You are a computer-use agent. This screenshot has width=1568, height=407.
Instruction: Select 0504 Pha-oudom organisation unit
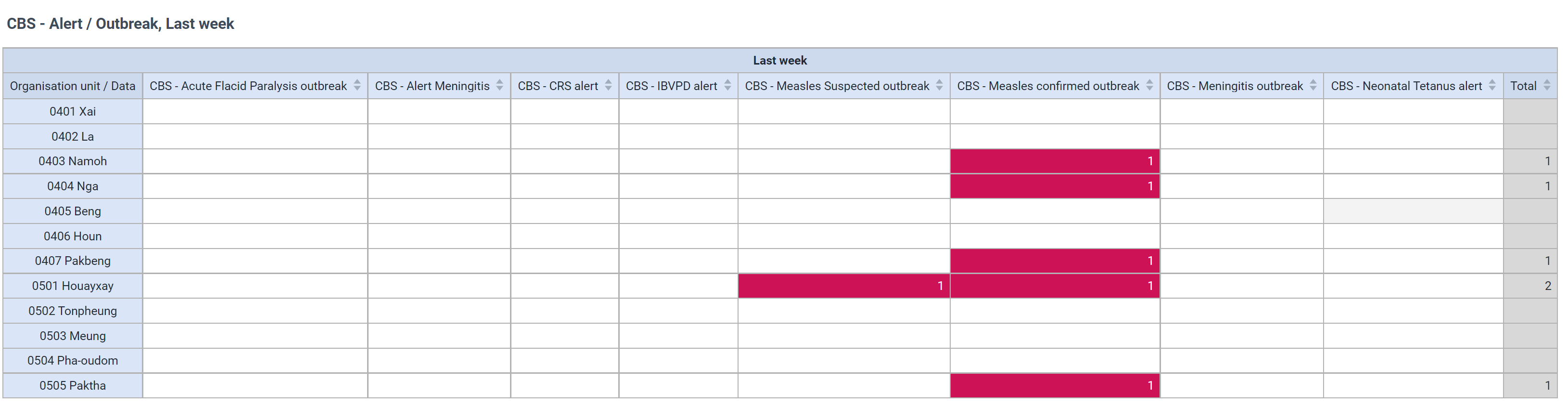point(73,361)
